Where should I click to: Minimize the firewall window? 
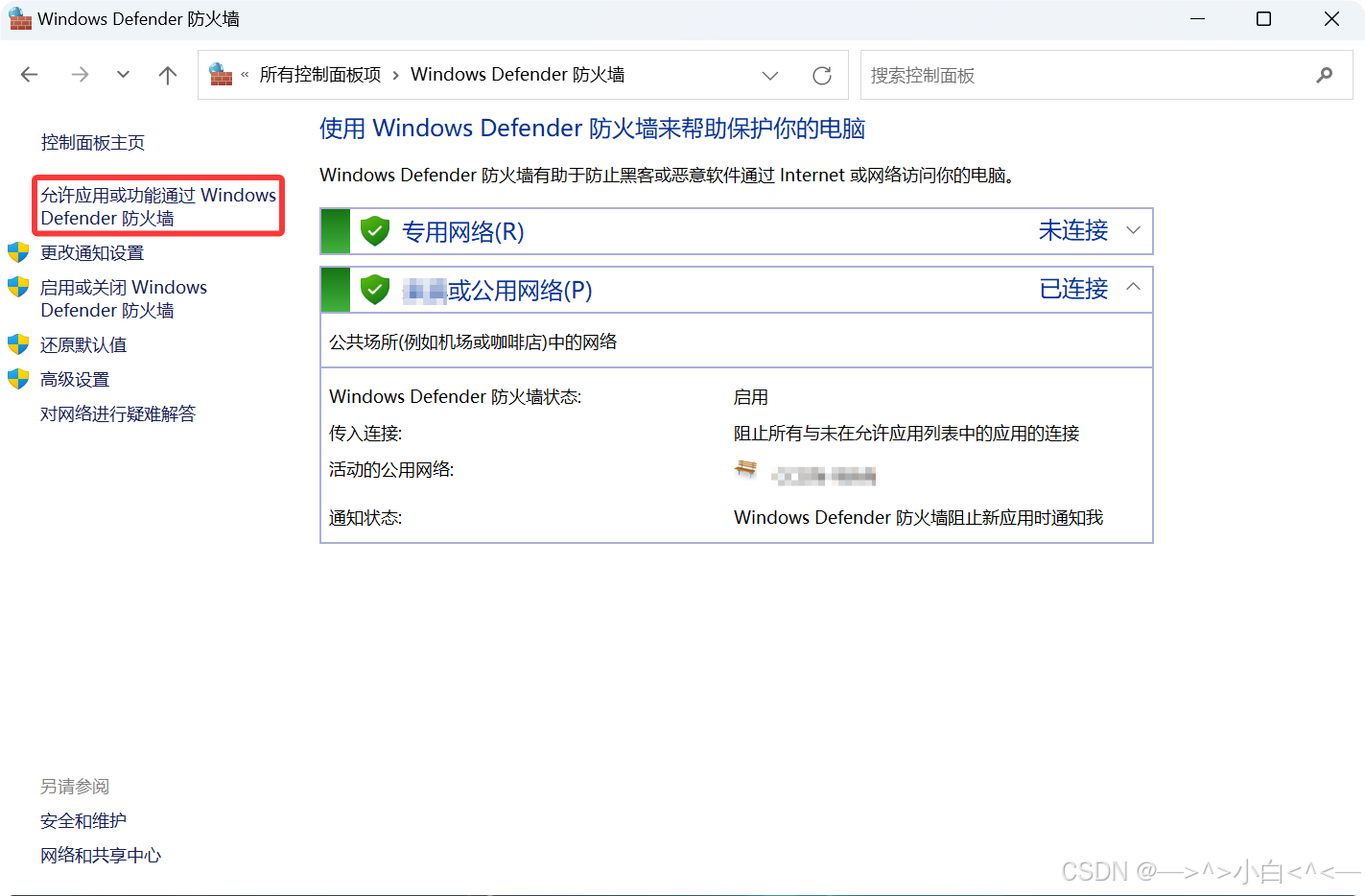(x=1197, y=19)
